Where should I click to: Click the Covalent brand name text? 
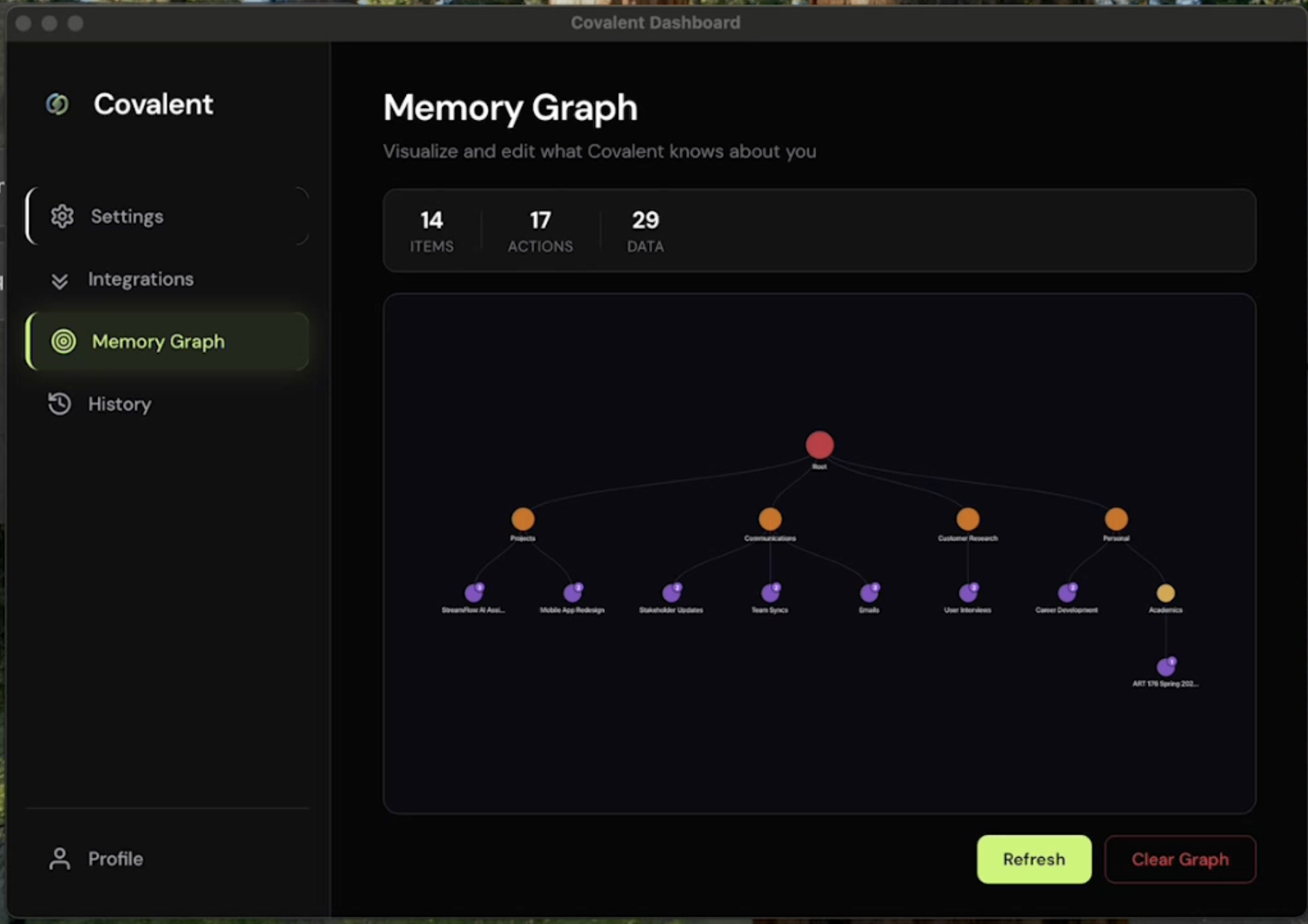click(154, 104)
